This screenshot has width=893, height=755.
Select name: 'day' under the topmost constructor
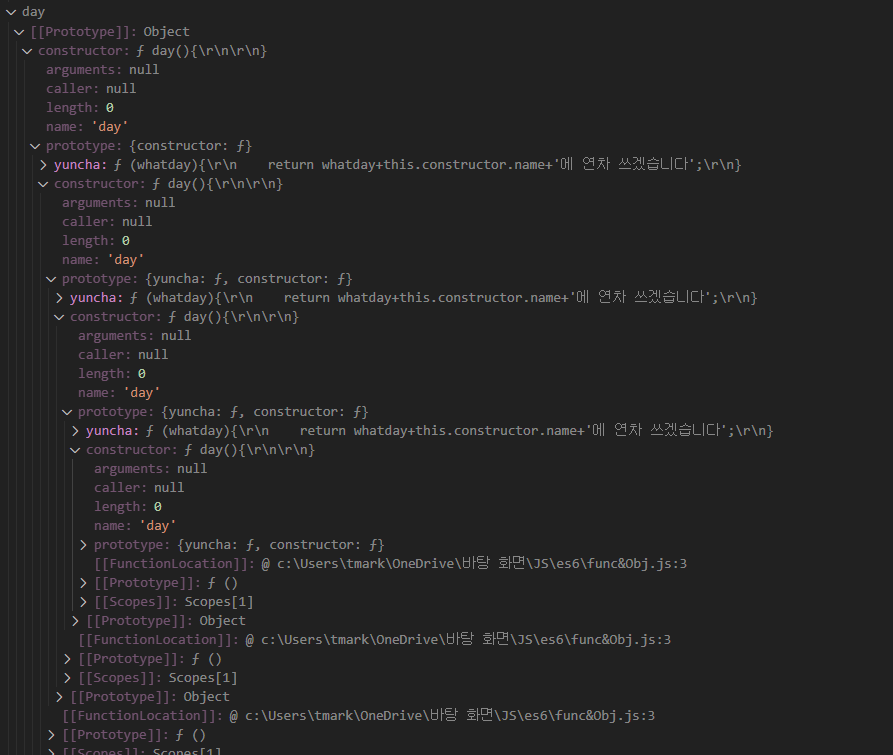87,127
